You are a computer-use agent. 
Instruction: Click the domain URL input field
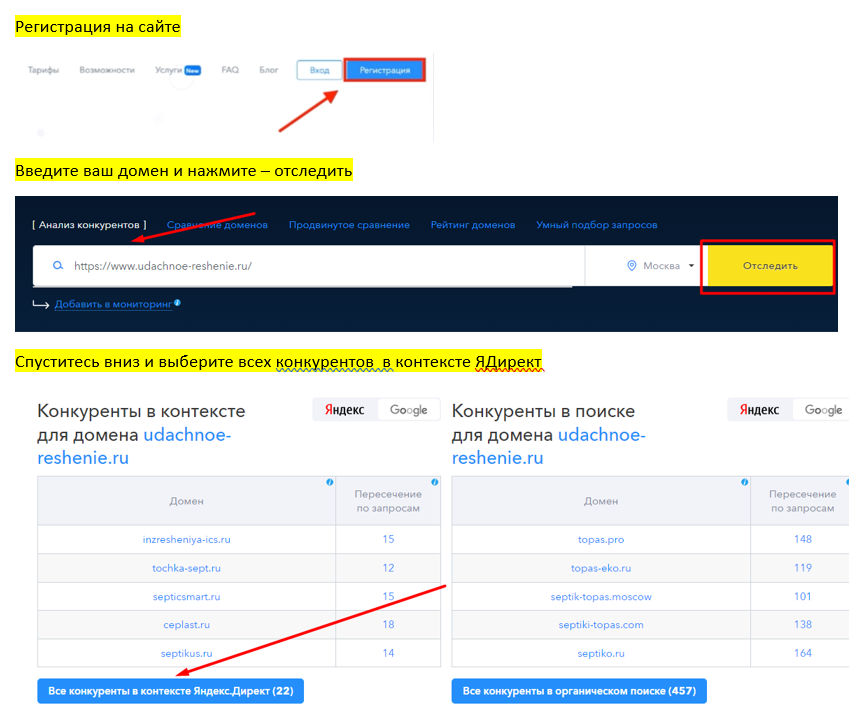click(309, 266)
